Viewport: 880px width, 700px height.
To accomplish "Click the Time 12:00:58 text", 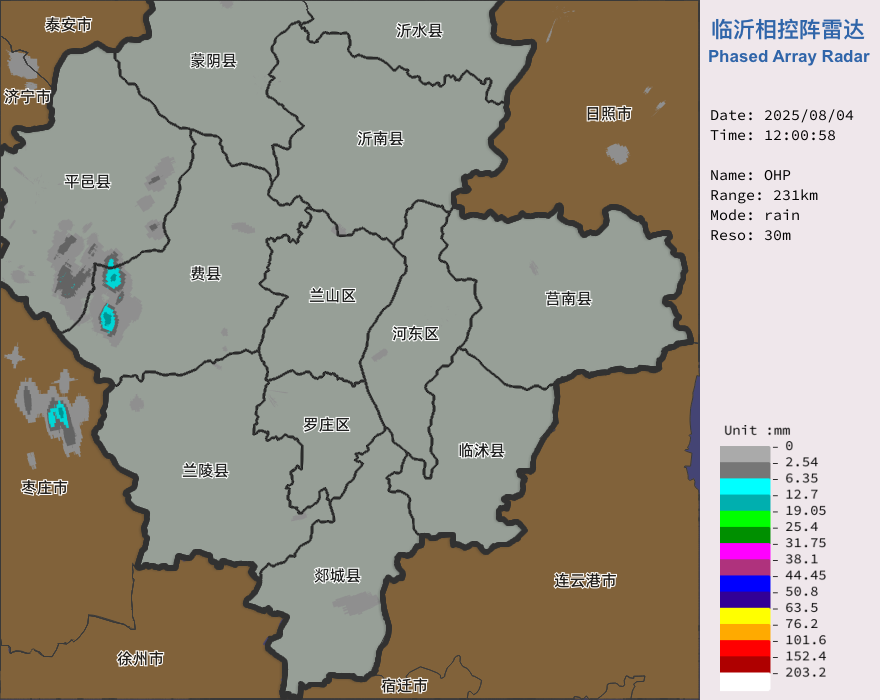I will coord(773,136).
